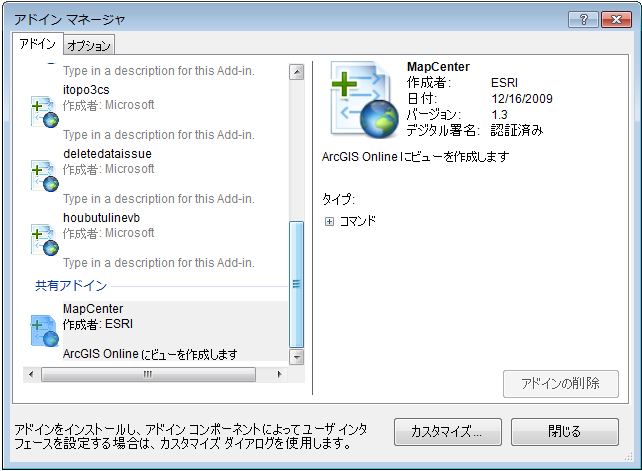Image resolution: width=642 pixels, height=471 pixels.
Task: Switch to the オプション tab
Action: pyautogui.click(x=89, y=45)
